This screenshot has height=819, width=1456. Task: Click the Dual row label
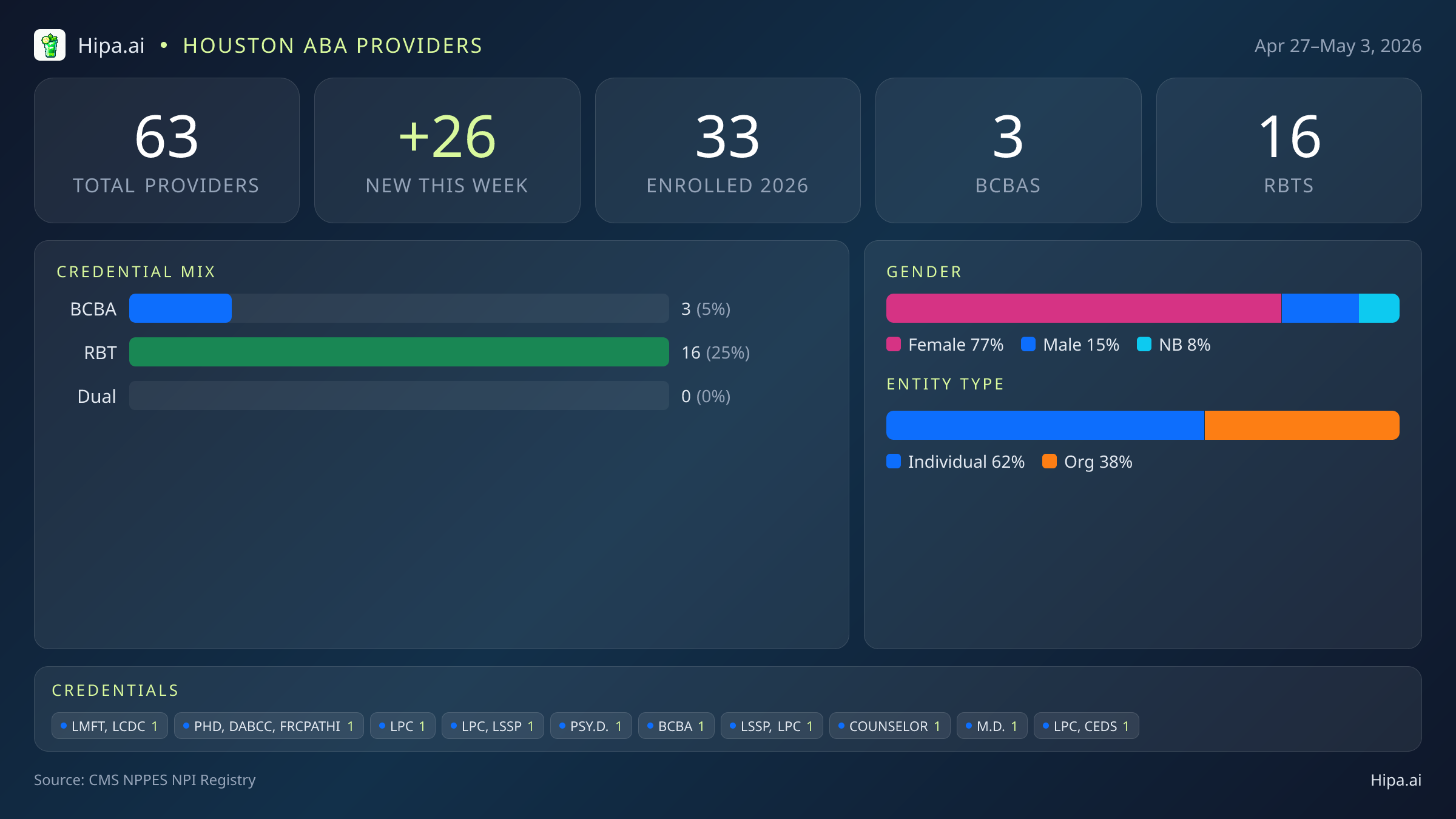coord(96,397)
